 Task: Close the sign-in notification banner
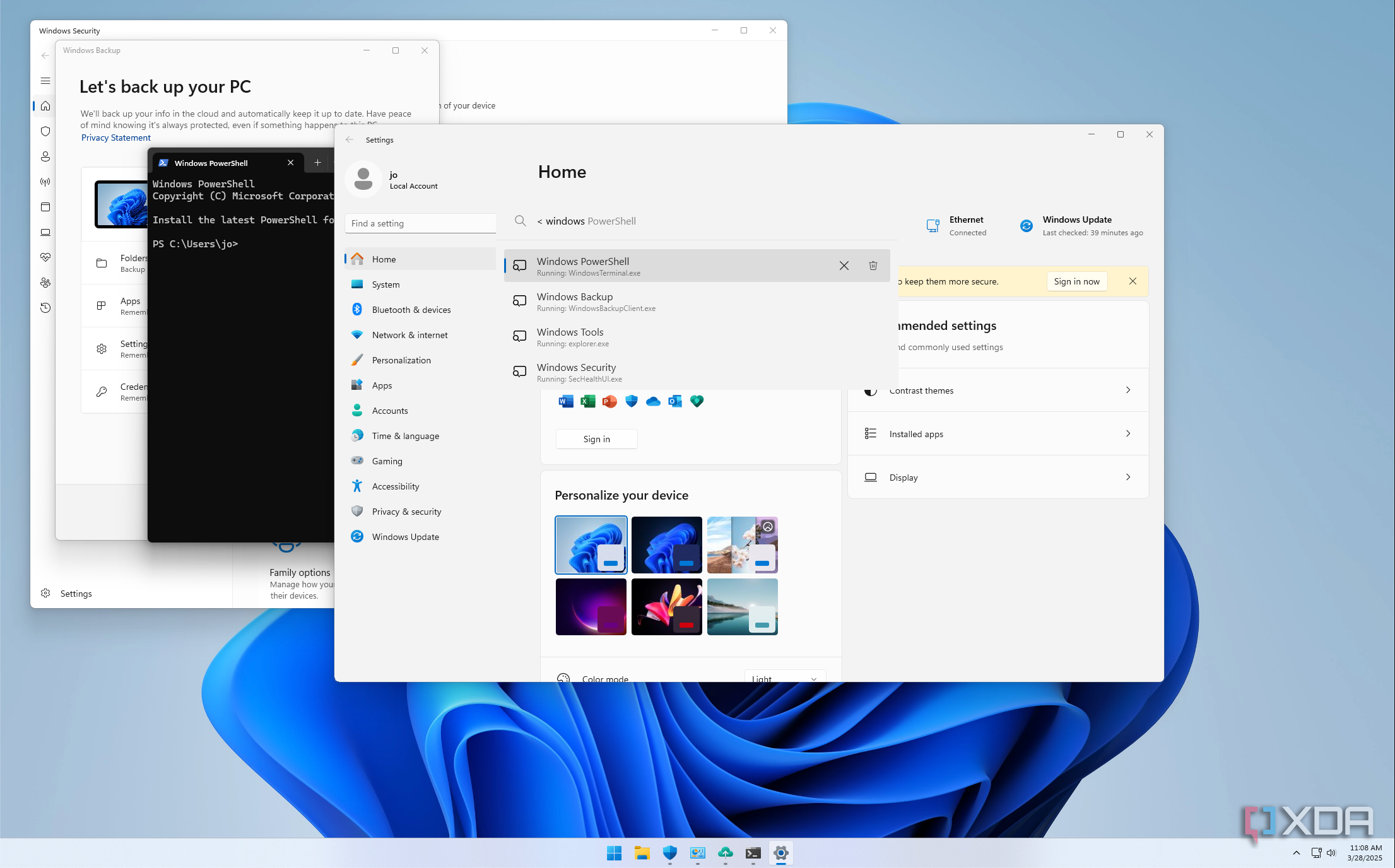(x=1133, y=281)
